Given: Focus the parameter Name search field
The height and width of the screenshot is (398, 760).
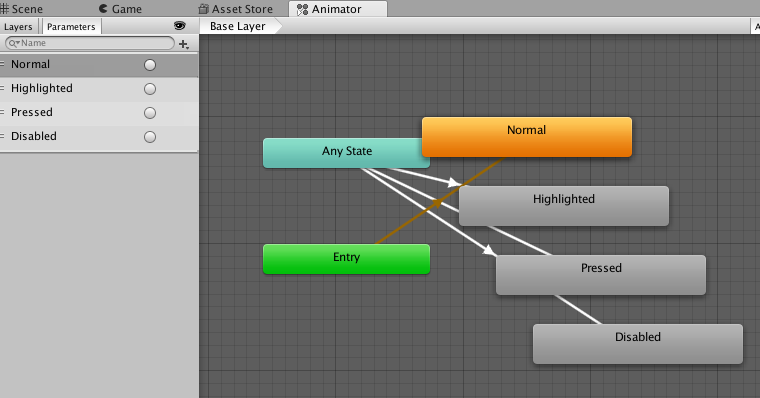Looking at the screenshot, I should 90,43.
